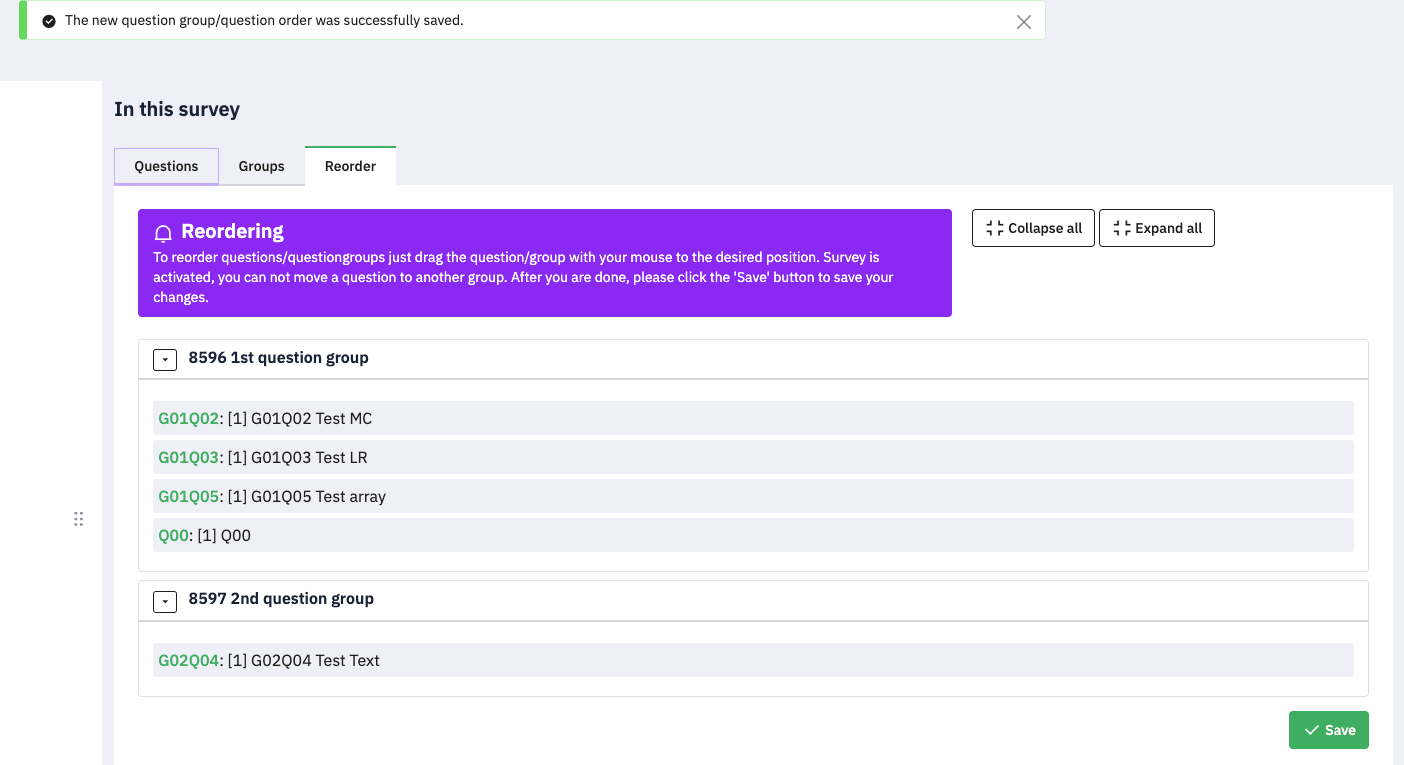Click the 8597 2nd question group header
Screen dimensions: 1404x765
[281, 599]
